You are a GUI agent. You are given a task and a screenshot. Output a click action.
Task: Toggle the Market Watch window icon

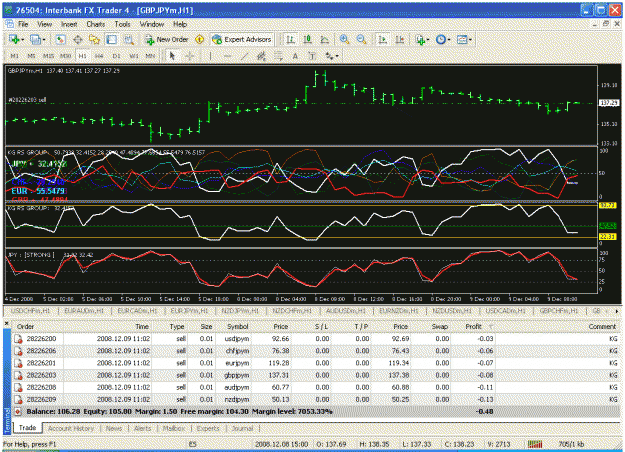[60, 39]
